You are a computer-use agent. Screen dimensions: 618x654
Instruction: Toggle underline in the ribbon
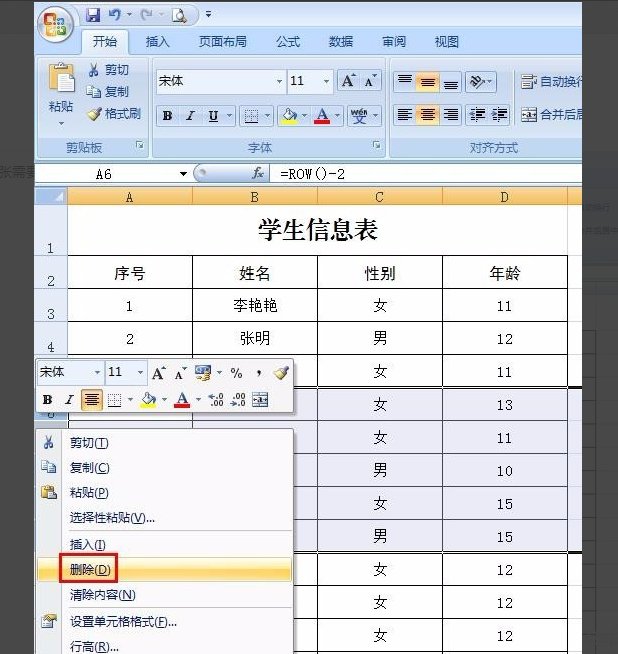click(x=213, y=116)
